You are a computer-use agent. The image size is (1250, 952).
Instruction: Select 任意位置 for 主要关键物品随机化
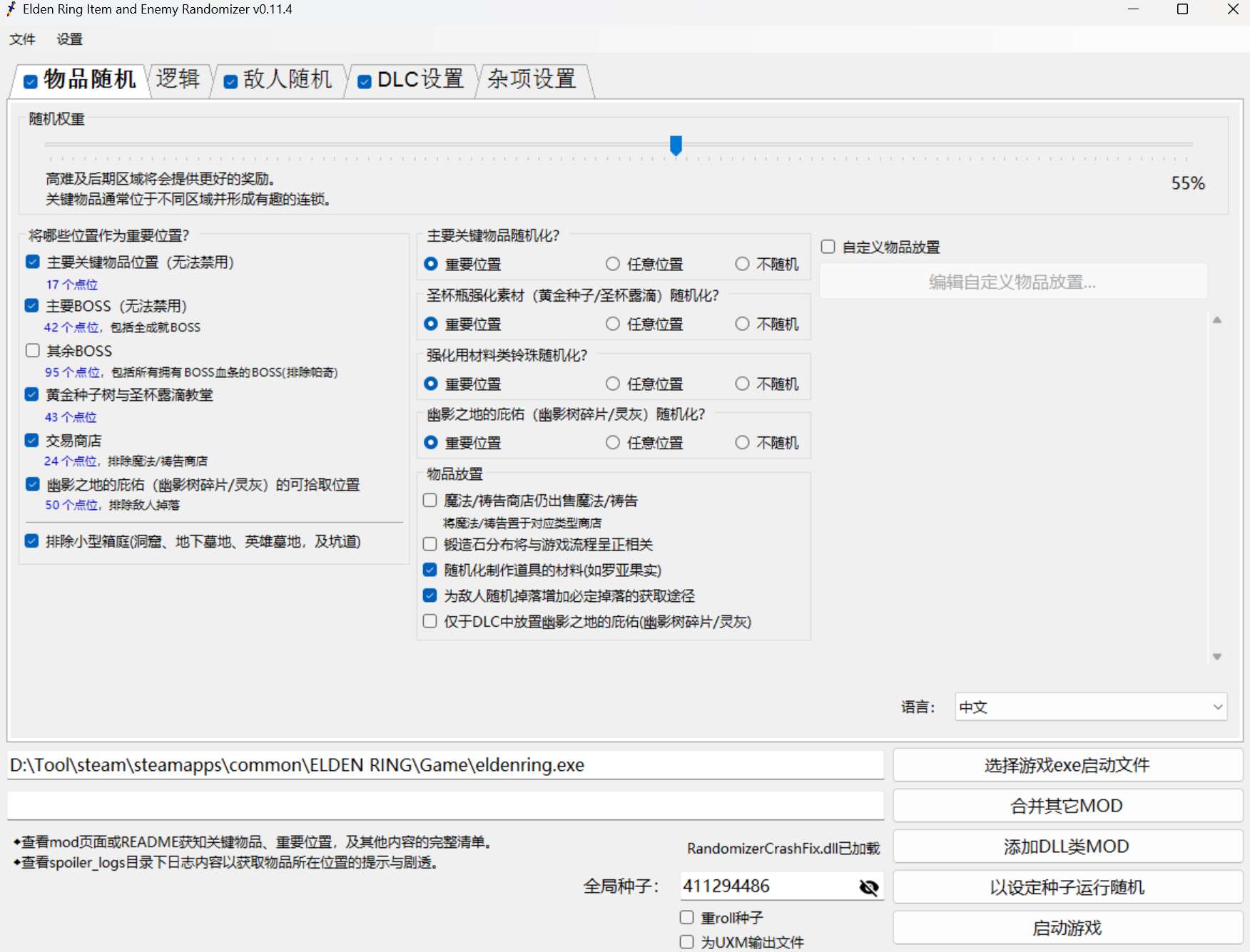(x=613, y=264)
